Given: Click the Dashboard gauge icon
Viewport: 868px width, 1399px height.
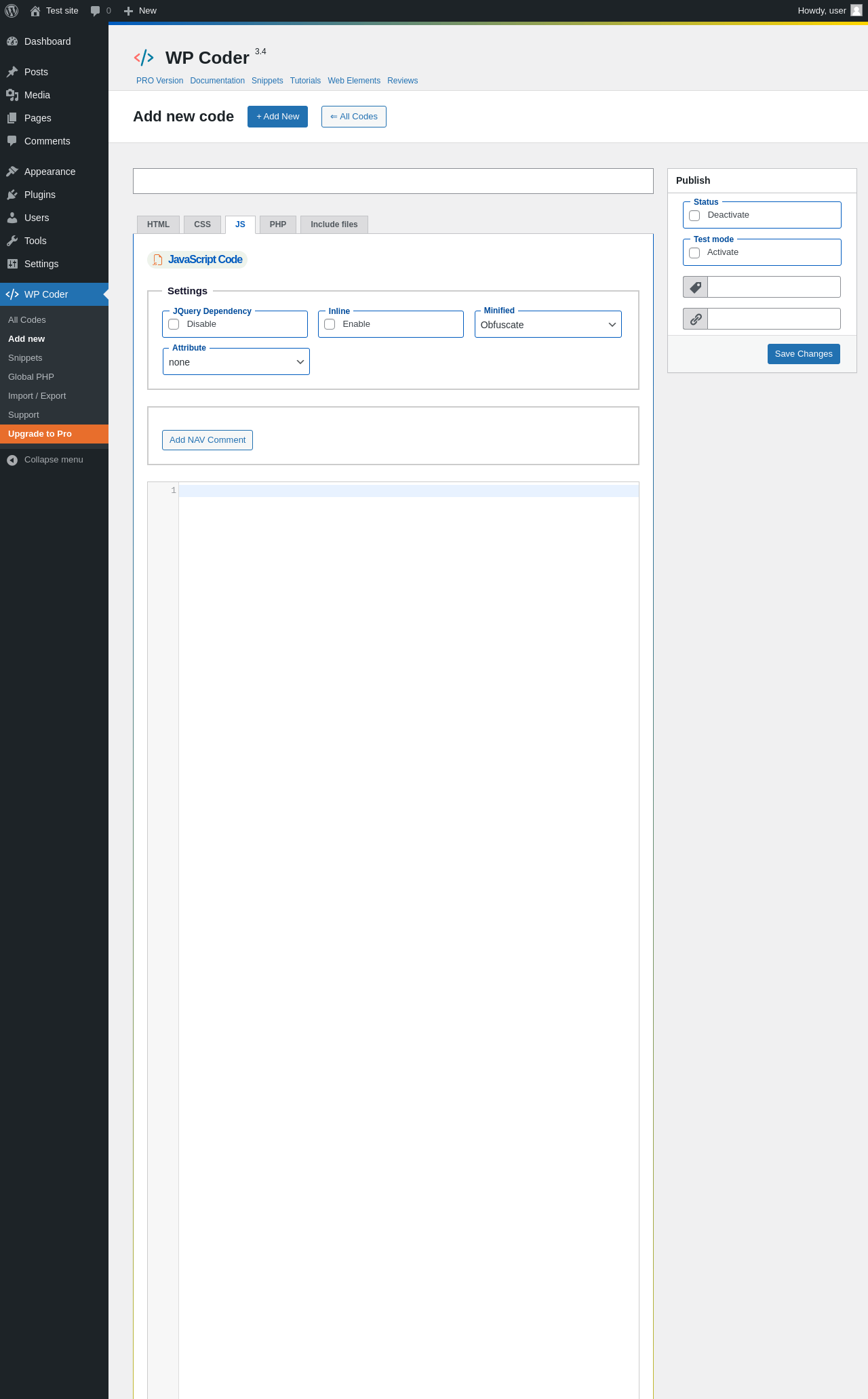Looking at the screenshot, I should click(x=12, y=41).
